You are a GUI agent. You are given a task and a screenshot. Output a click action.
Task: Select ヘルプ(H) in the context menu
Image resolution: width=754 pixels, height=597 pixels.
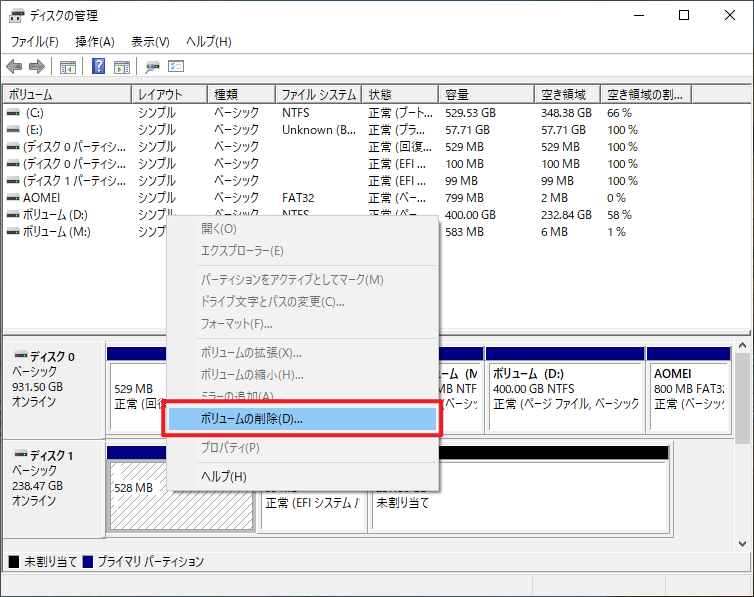tap(223, 477)
